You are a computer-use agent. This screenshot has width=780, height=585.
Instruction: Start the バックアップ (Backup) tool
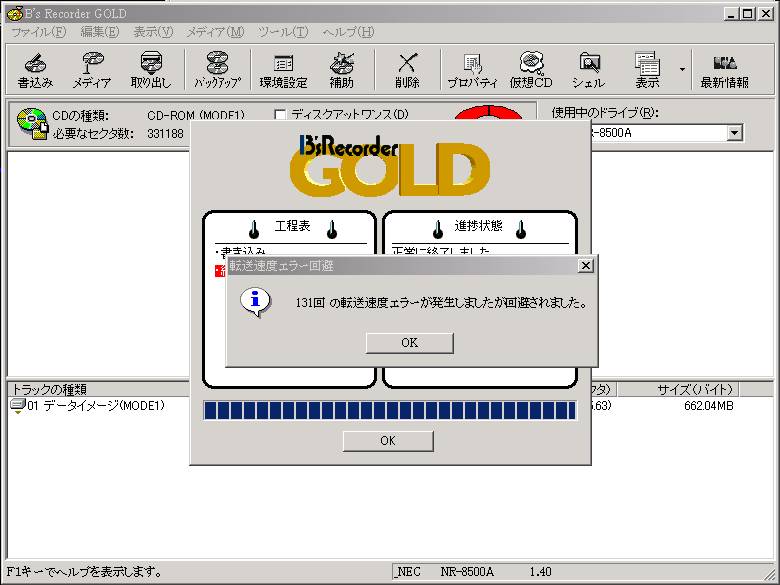click(217, 70)
